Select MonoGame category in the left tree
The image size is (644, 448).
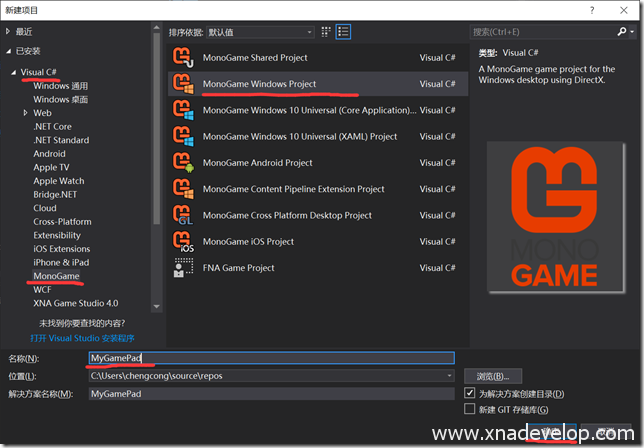(x=56, y=276)
